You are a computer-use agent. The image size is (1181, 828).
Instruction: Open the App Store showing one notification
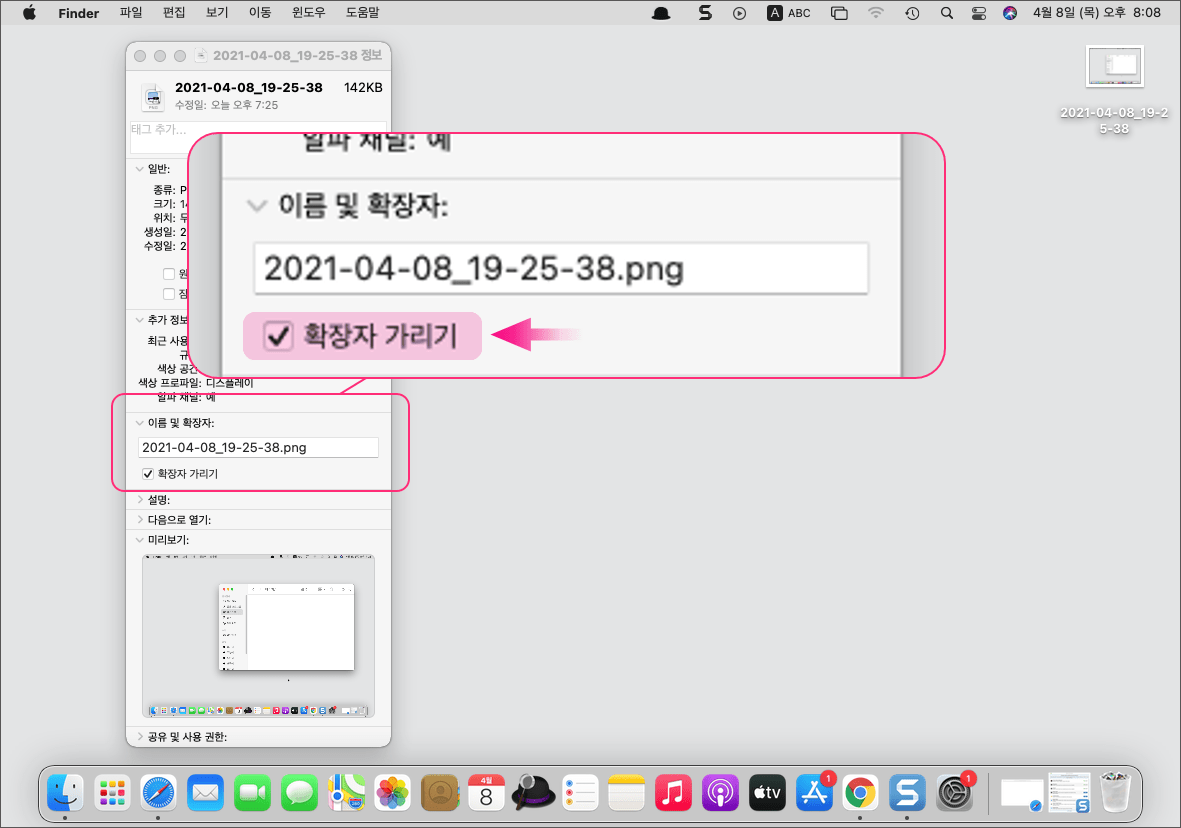pos(813,792)
